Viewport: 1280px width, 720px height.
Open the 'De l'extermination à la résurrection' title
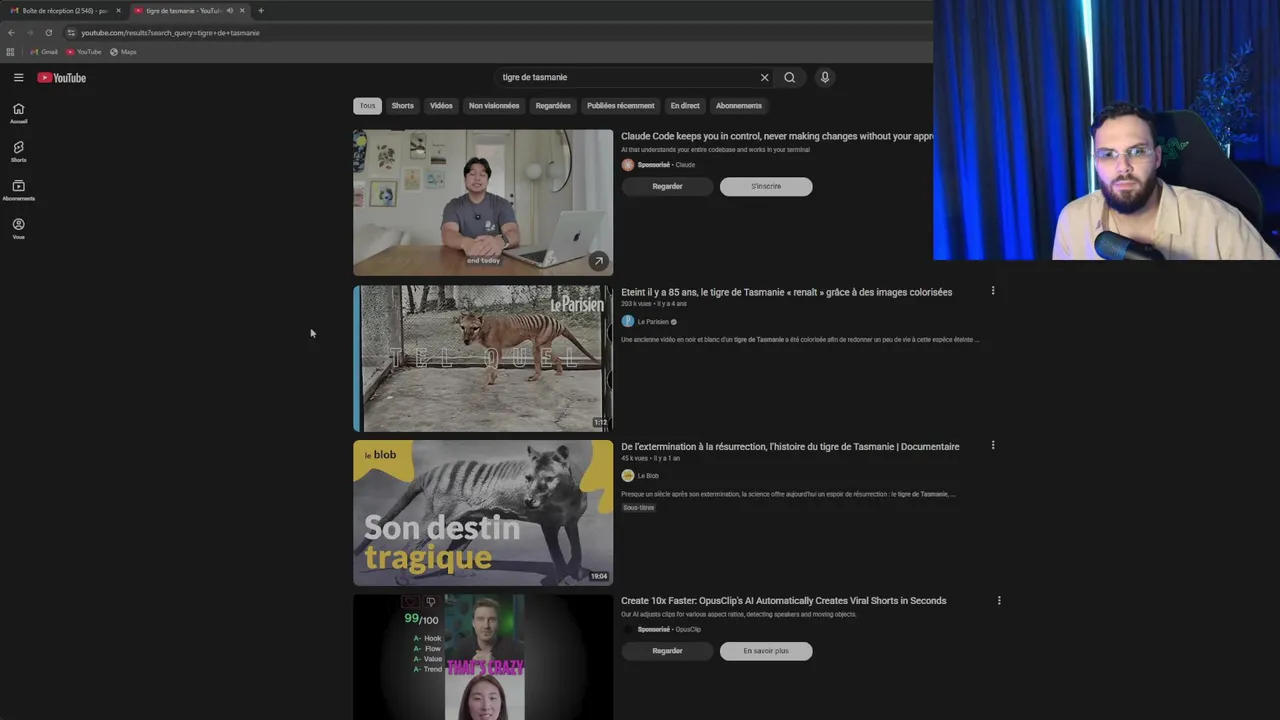(x=790, y=447)
